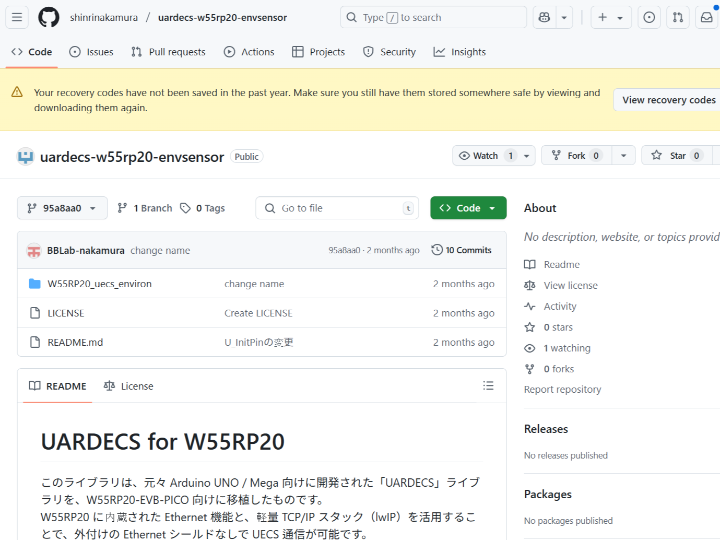Open the notifications inbox icon
Image resolution: width=720 pixels, height=540 pixels.
coord(707,17)
